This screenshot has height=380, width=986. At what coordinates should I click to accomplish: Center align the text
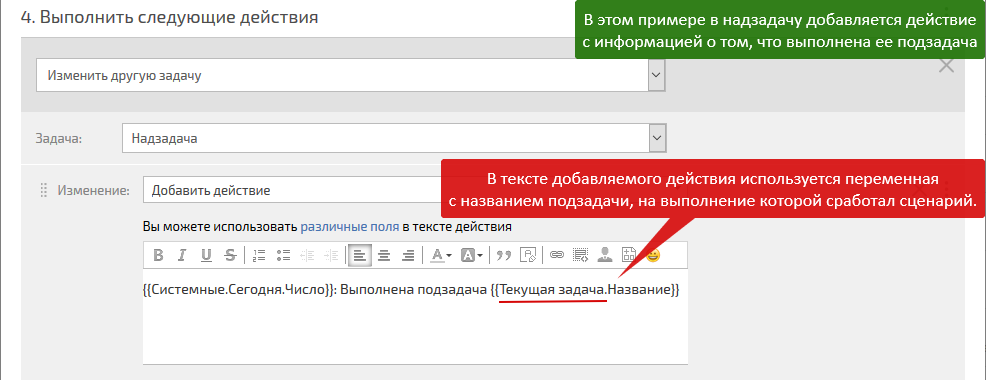384,255
